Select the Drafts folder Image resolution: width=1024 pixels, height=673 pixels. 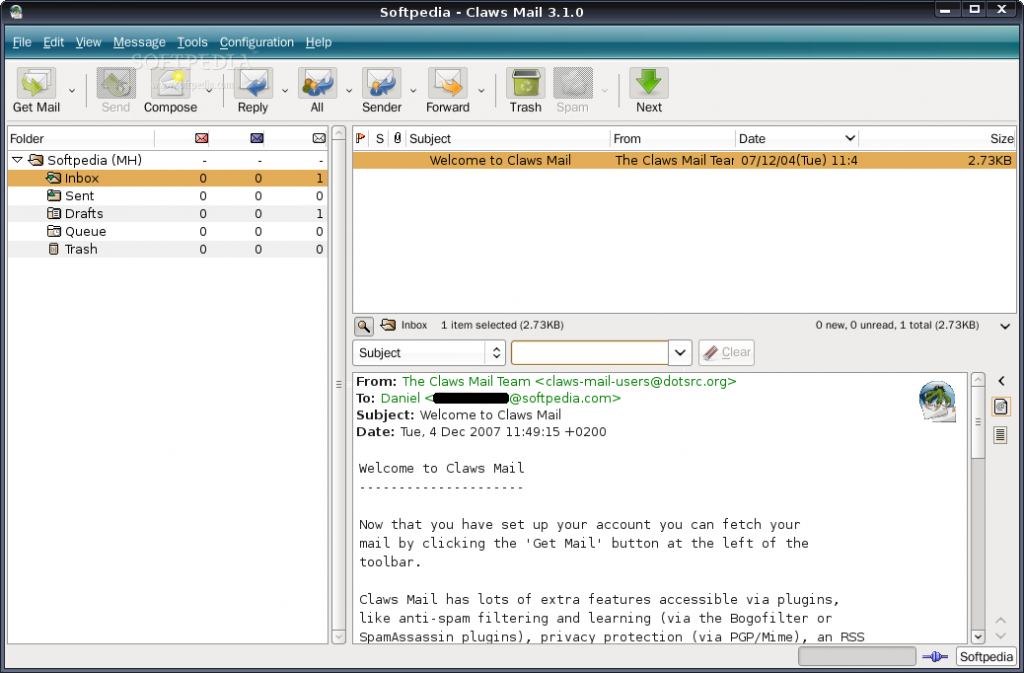pos(167,213)
